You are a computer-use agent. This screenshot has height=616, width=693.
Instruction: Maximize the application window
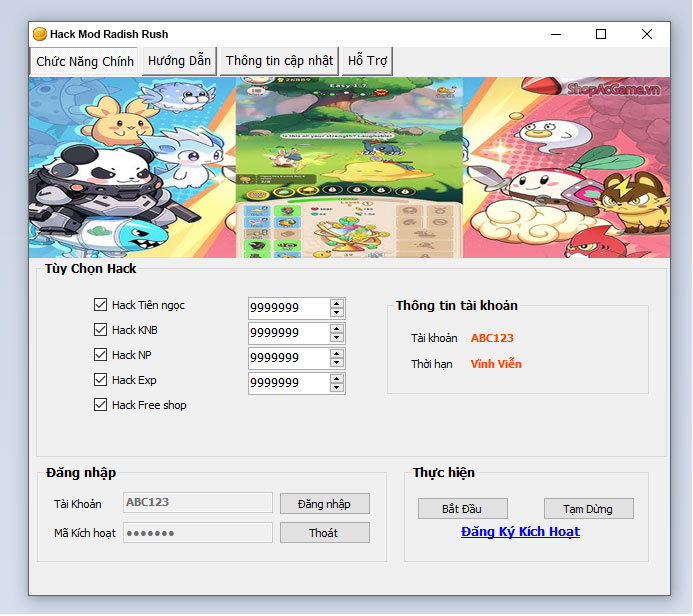(x=601, y=34)
